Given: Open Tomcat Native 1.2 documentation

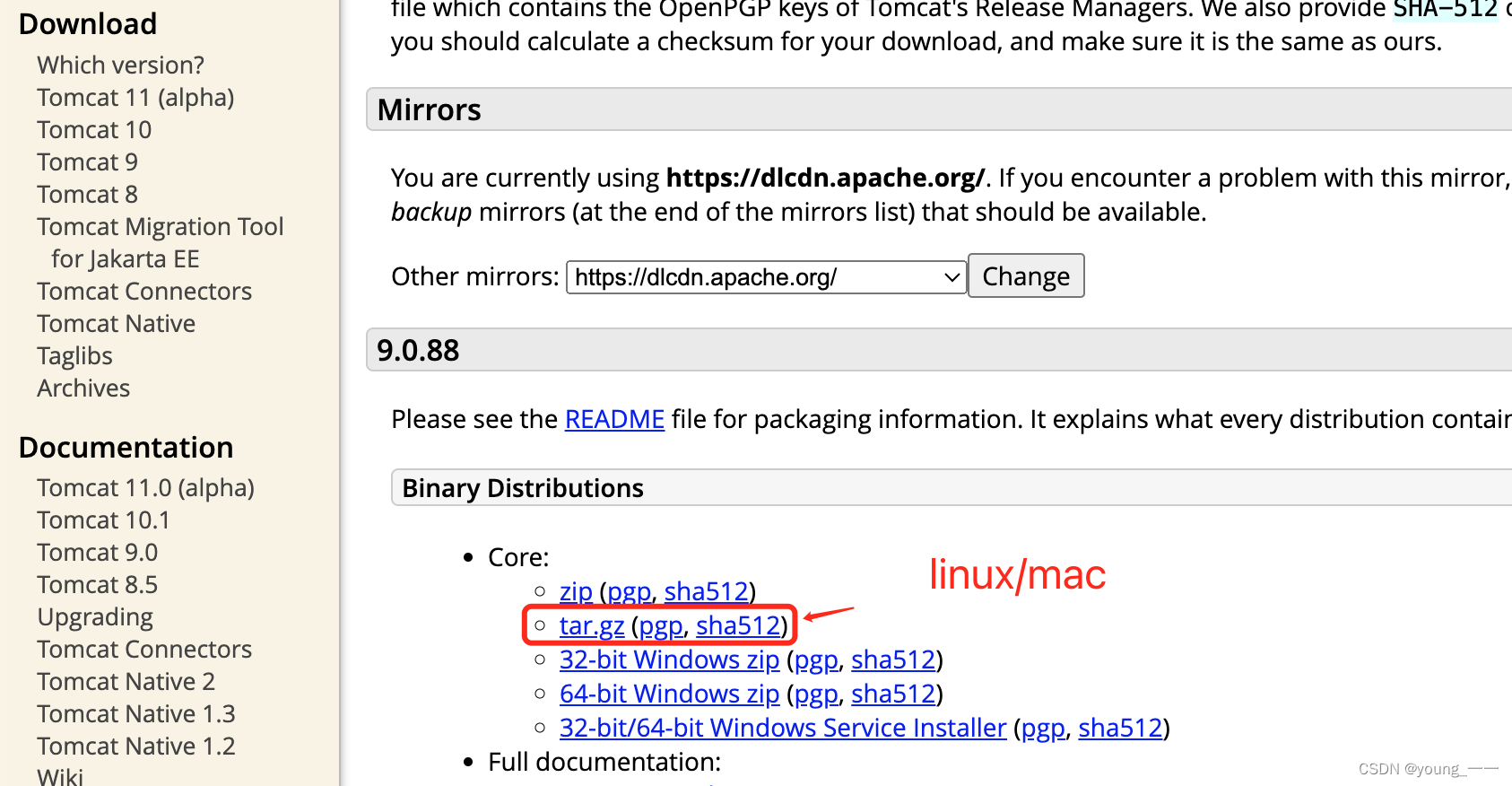Looking at the screenshot, I should [136, 747].
